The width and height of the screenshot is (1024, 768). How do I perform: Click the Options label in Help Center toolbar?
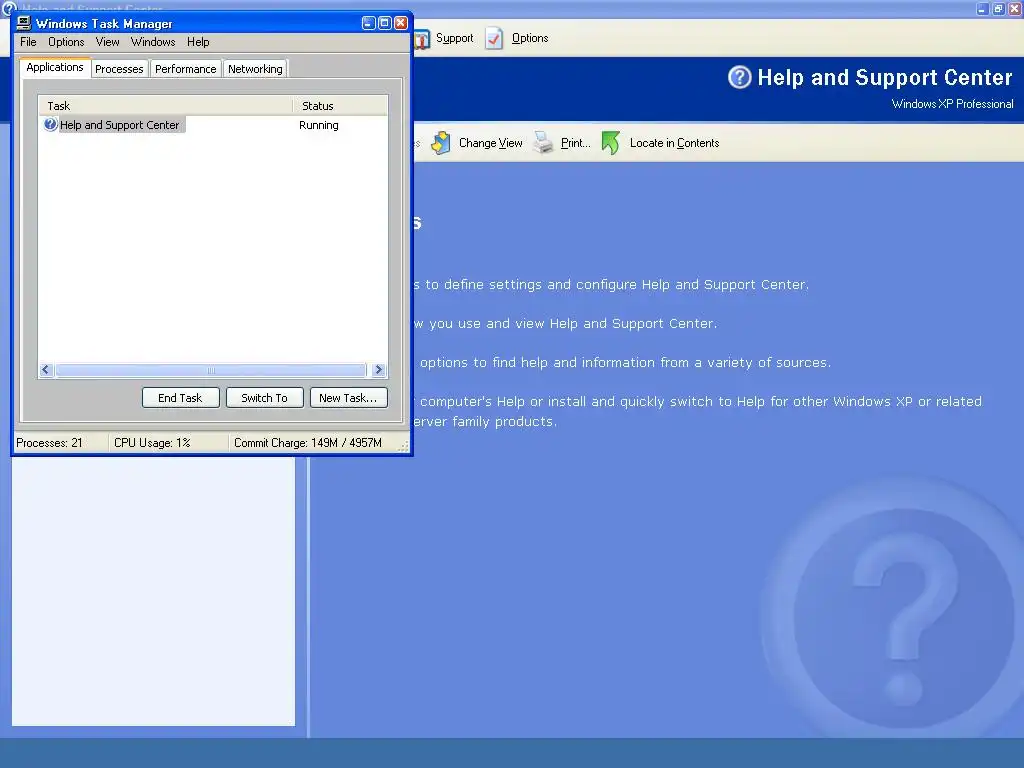(x=530, y=38)
